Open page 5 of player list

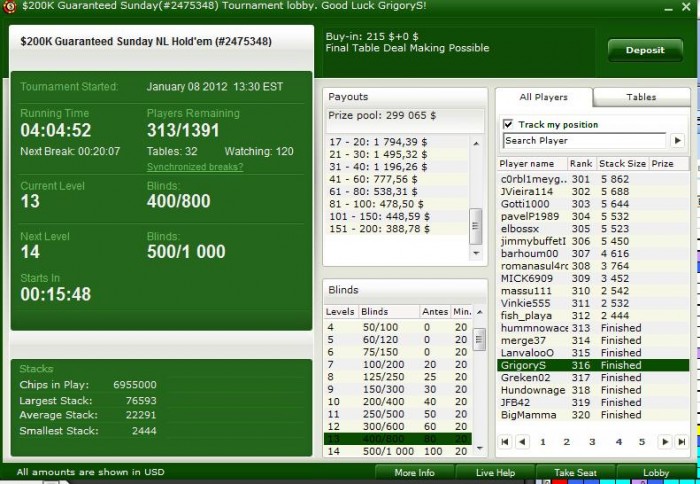click(x=642, y=442)
